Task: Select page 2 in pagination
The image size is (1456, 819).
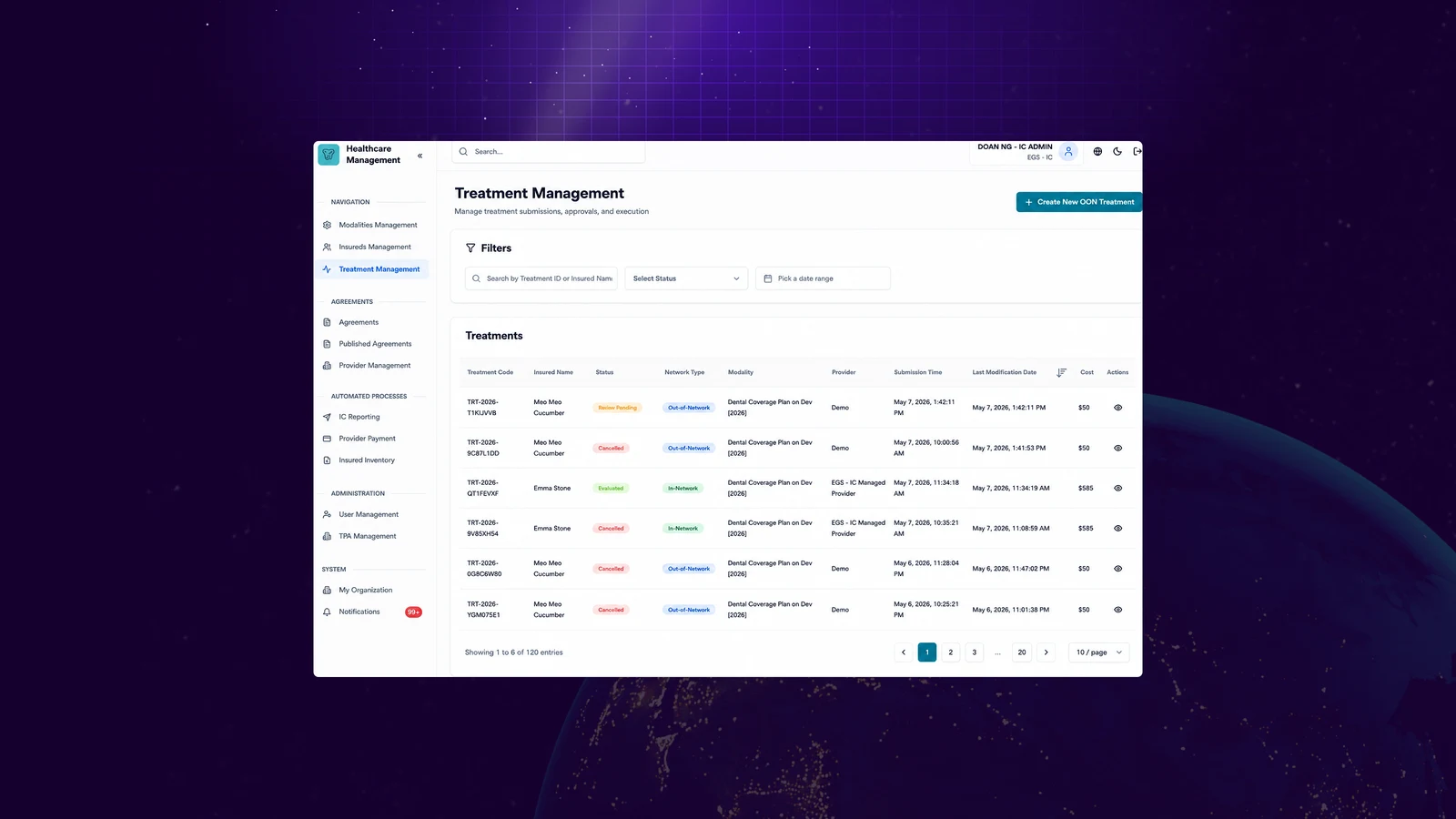Action: click(x=951, y=652)
